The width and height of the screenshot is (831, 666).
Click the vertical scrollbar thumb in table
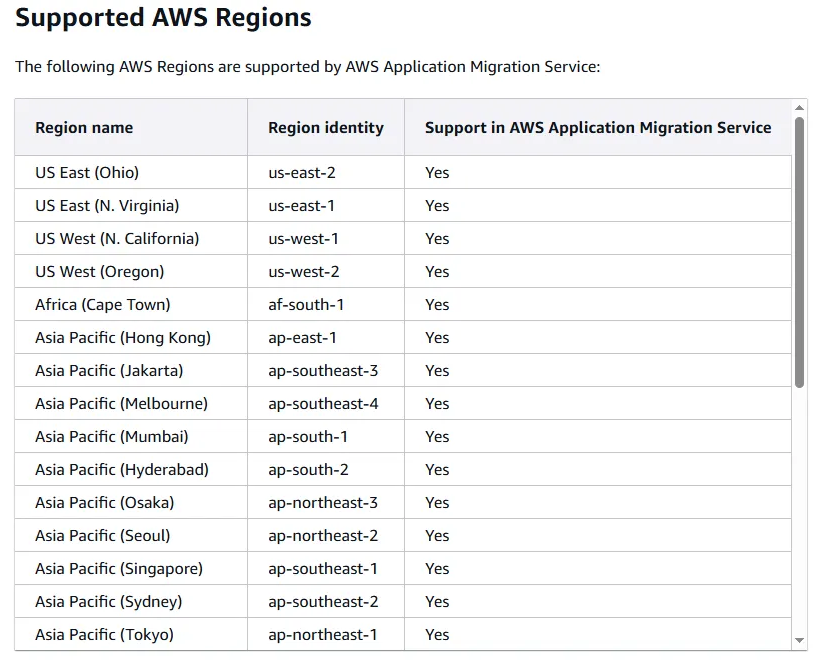tap(799, 252)
